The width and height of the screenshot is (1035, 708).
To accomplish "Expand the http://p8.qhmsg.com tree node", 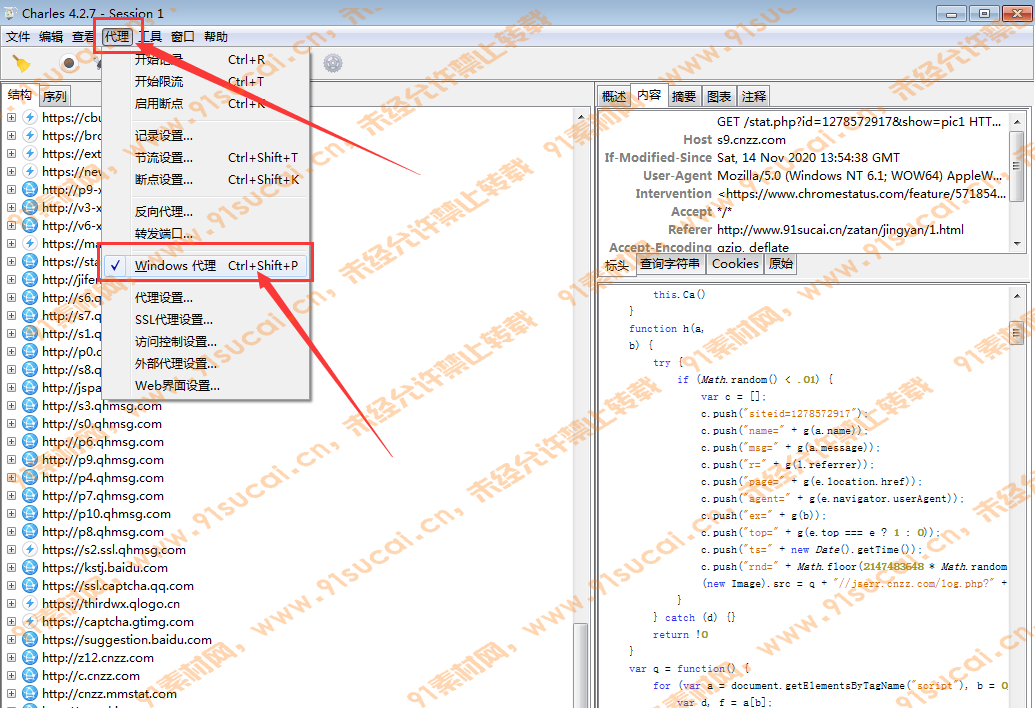I will tap(11, 531).
